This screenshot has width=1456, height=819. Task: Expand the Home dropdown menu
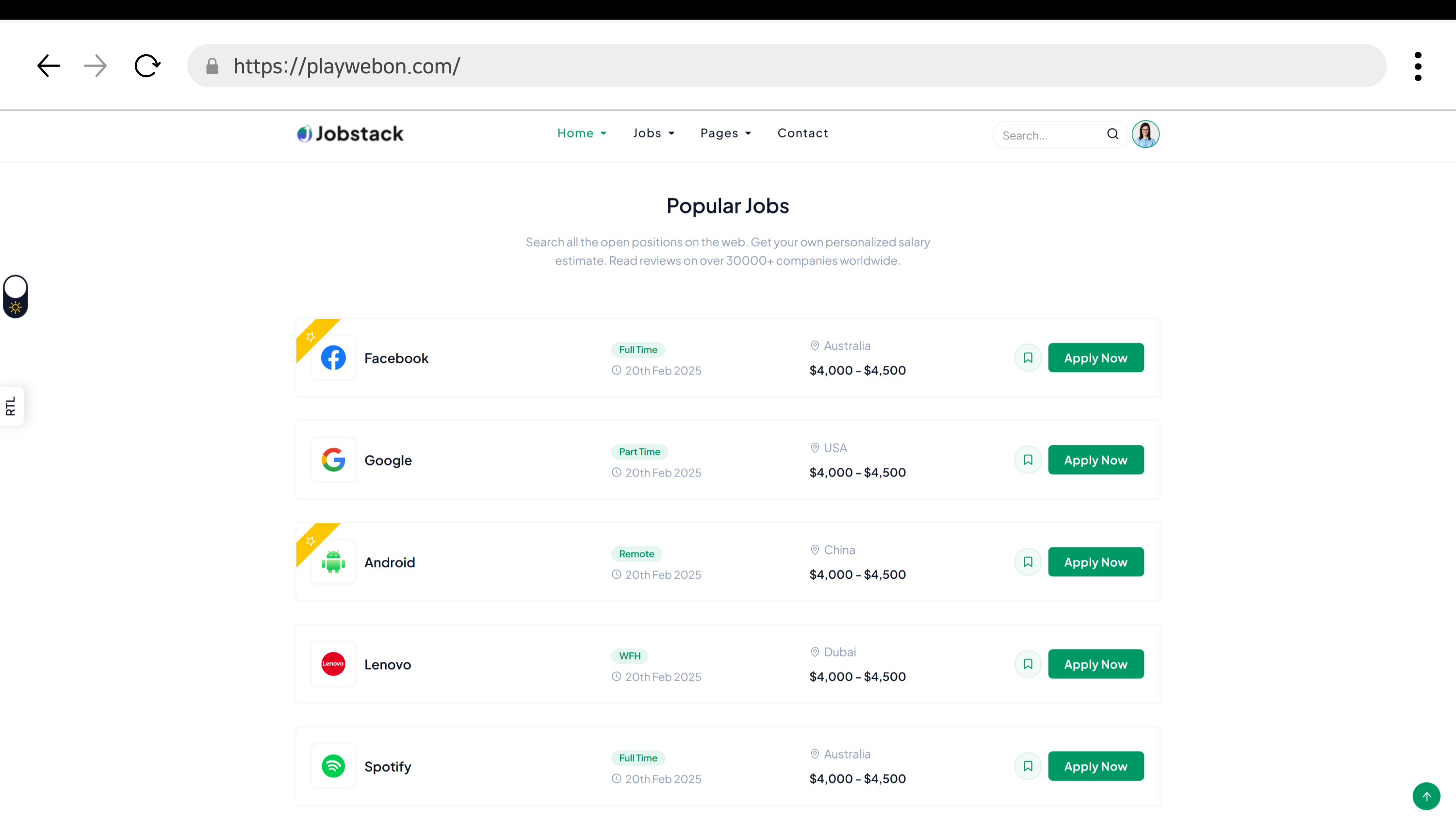coord(582,133)
